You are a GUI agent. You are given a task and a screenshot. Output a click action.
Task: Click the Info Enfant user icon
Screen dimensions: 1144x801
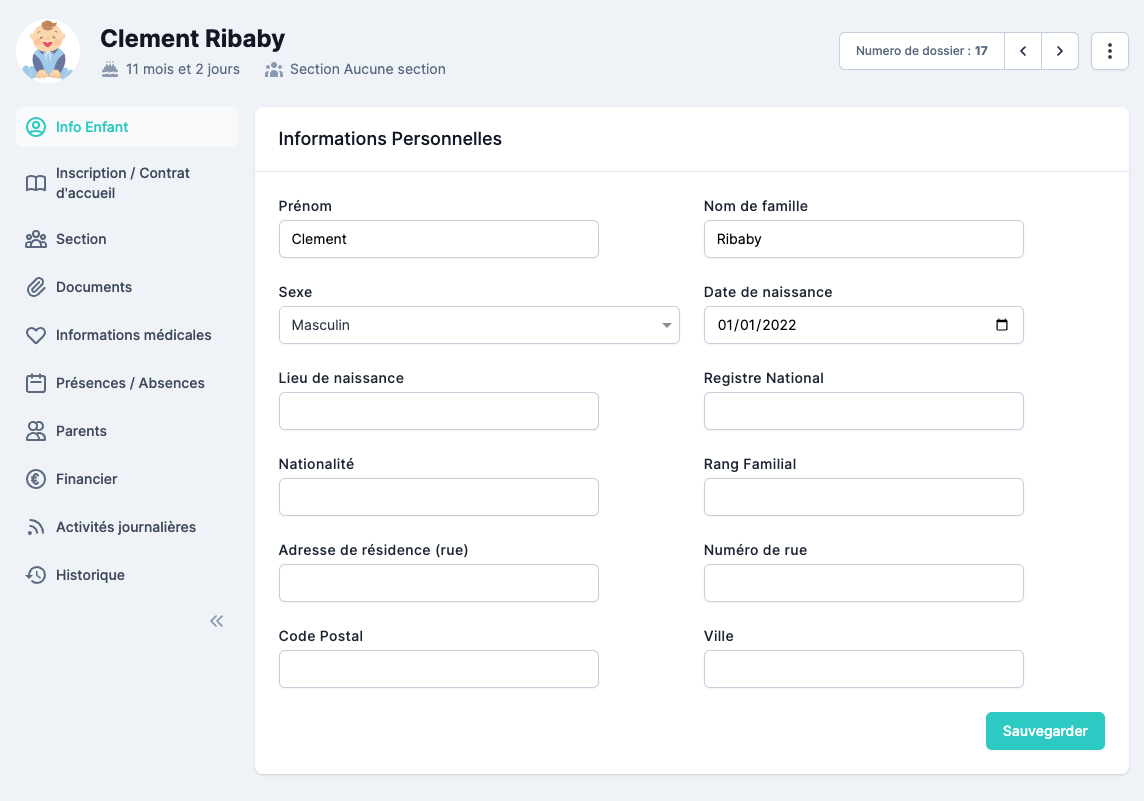pyautogui.click(x=36, y=127)
